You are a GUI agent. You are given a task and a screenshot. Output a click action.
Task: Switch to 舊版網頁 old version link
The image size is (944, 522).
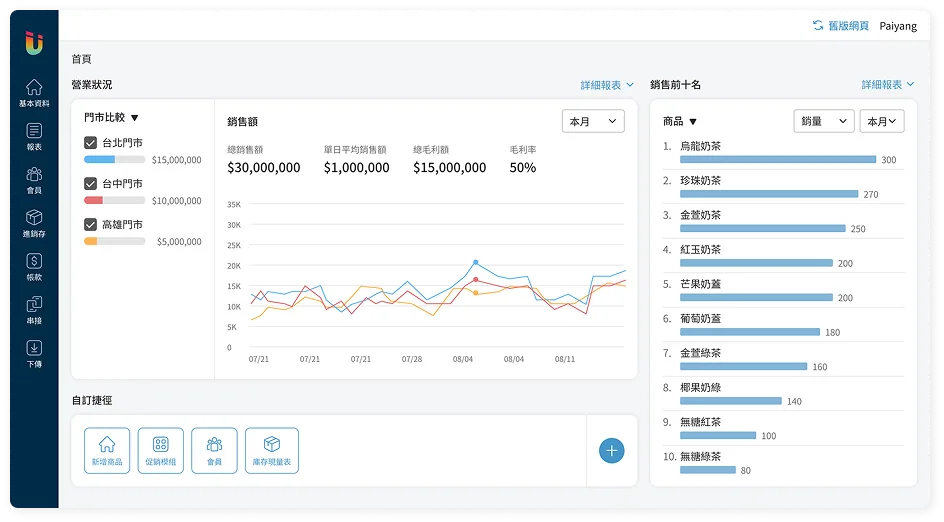pos(840,26)
